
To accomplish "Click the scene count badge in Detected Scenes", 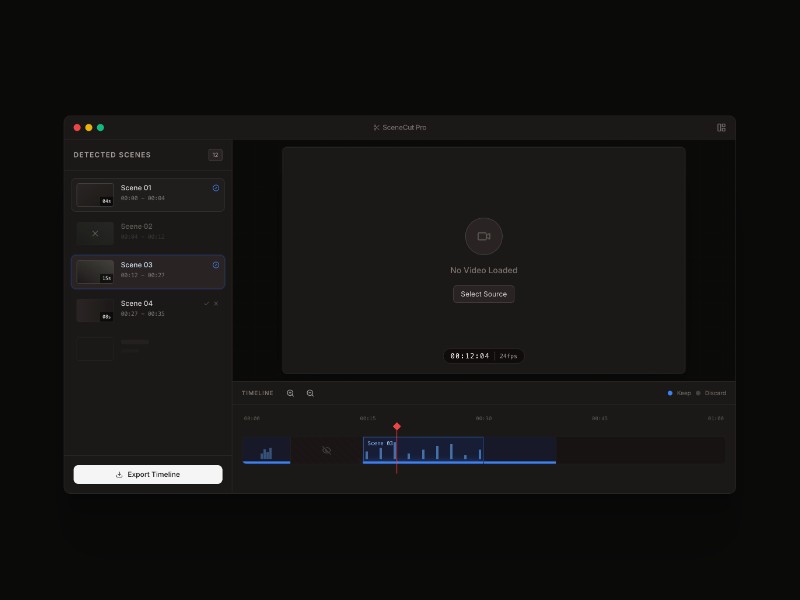I will (x=215, y=155).
